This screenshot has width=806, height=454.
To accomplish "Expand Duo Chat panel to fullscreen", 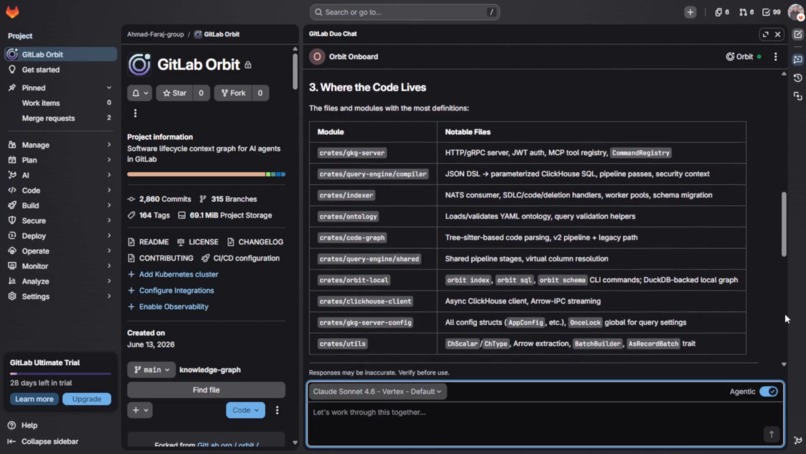I will tap(765, 34).
